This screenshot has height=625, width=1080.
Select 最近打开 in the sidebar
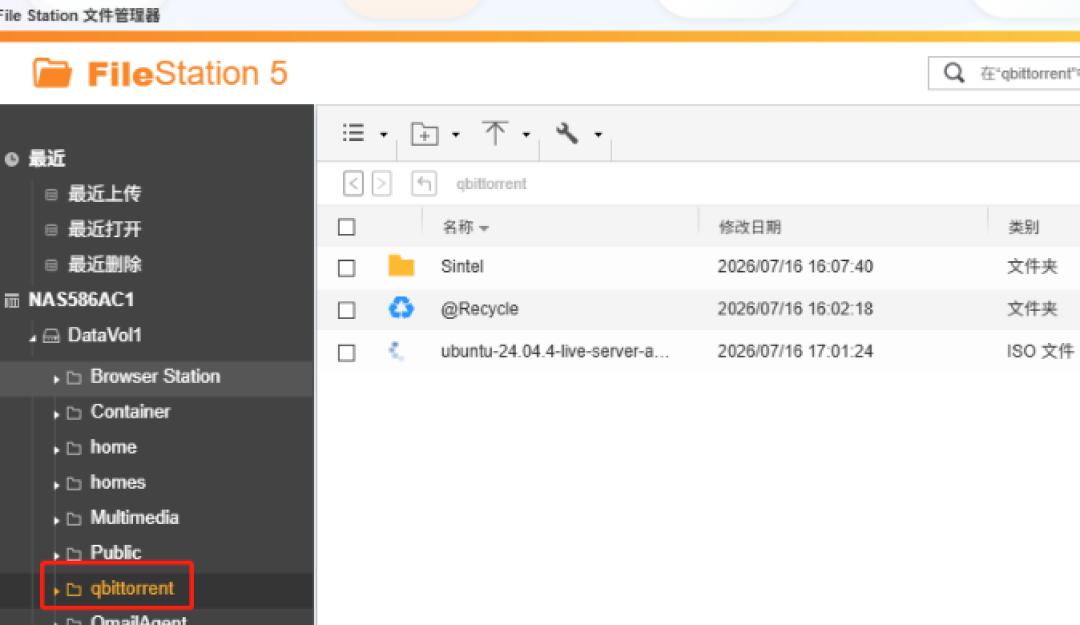pyautogui.click(x=105, y=229)
